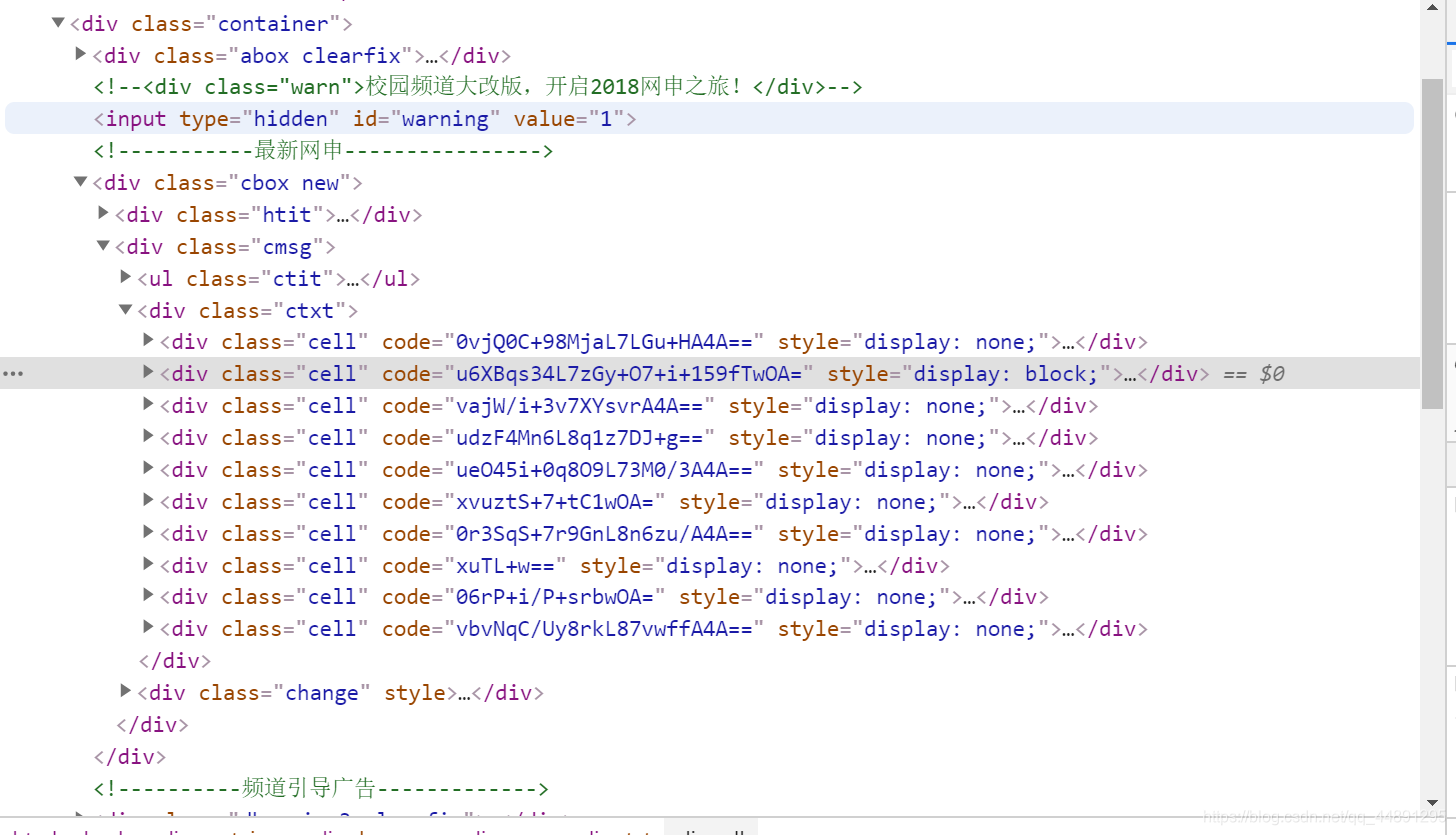Click the ellipsis inside the ul "ctit"
Viewport: 1456px width, 835px height.
tap(352, 279)
